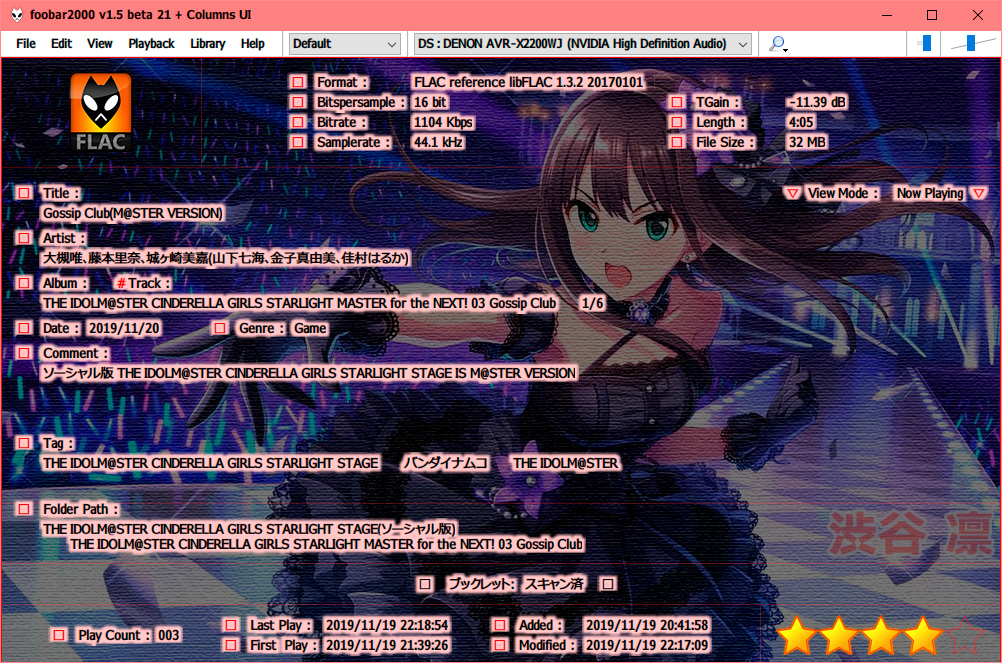Screen dimensions: 1002x663
Task: Click the Game genre value
Action: tap(310, 328)
